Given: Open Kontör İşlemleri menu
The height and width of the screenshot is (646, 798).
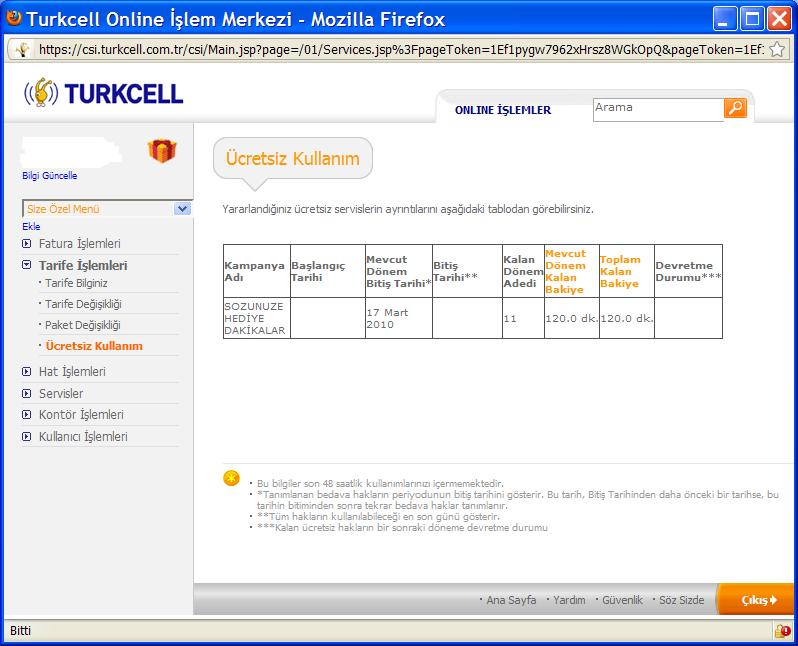Looking at the screenshot, I should [x=81, y=415].
